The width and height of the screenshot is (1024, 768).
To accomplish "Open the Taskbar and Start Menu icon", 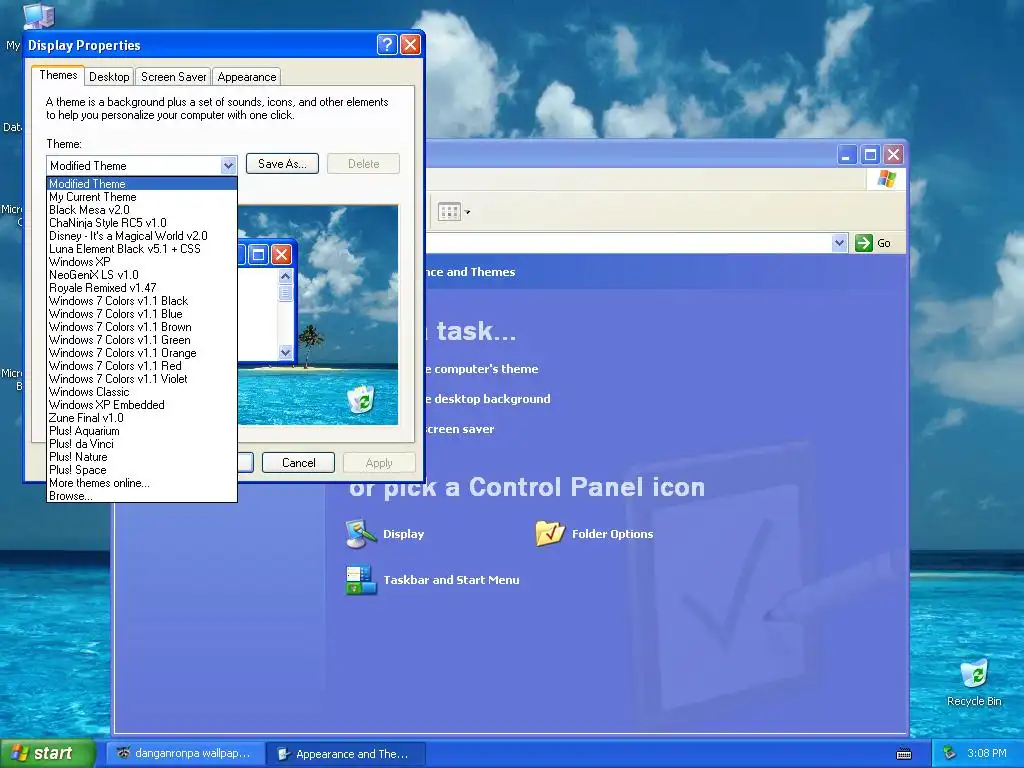I will coord(360,579).
